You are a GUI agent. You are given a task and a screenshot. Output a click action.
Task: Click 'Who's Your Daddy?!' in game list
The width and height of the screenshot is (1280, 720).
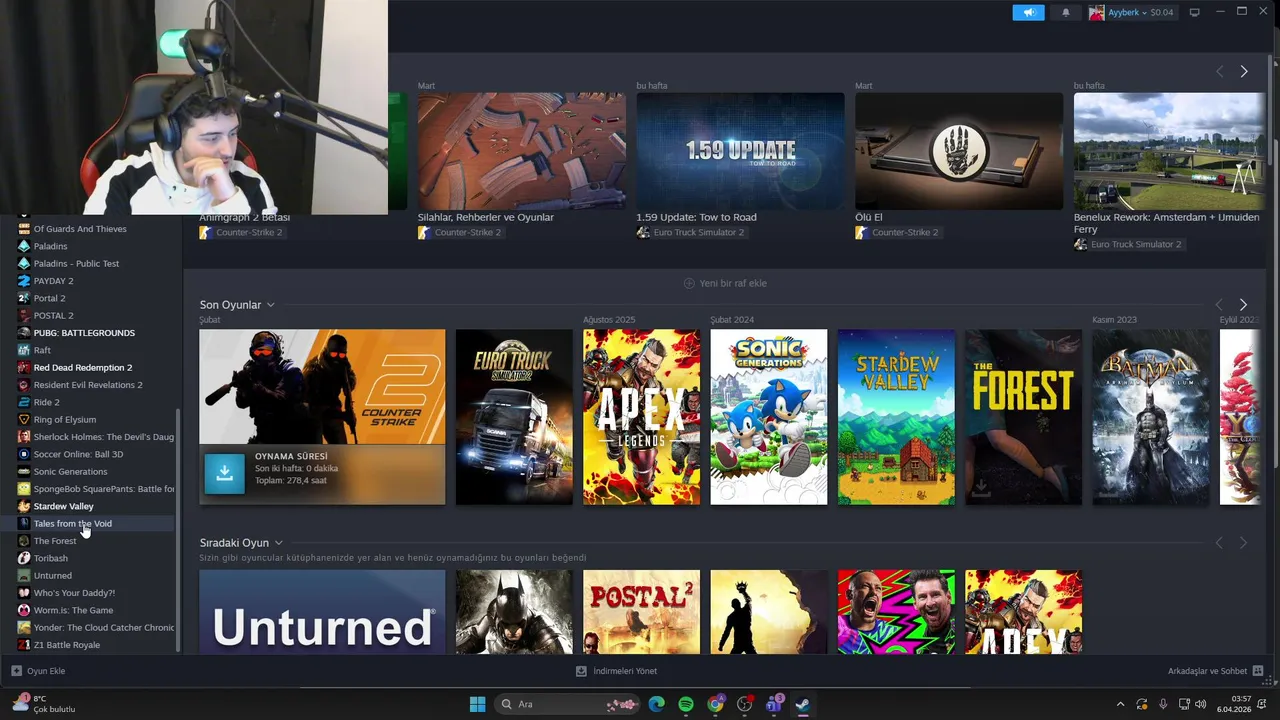click(x=74, y=593)
